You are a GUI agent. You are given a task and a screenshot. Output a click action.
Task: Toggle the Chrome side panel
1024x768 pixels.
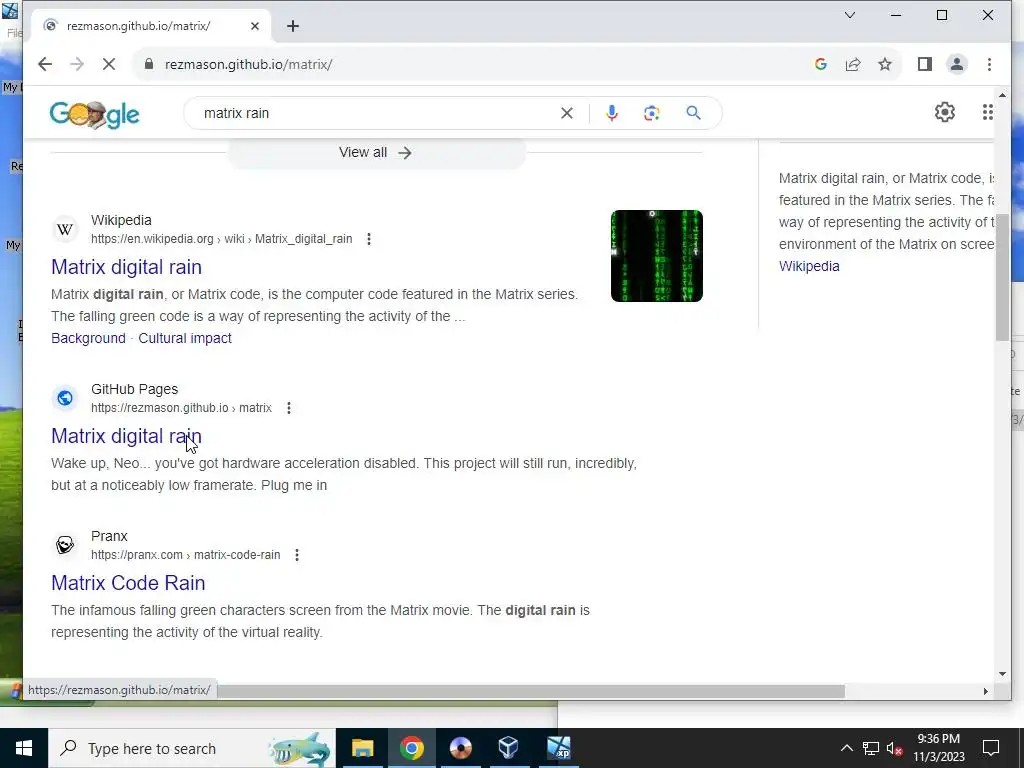[925, 64]
